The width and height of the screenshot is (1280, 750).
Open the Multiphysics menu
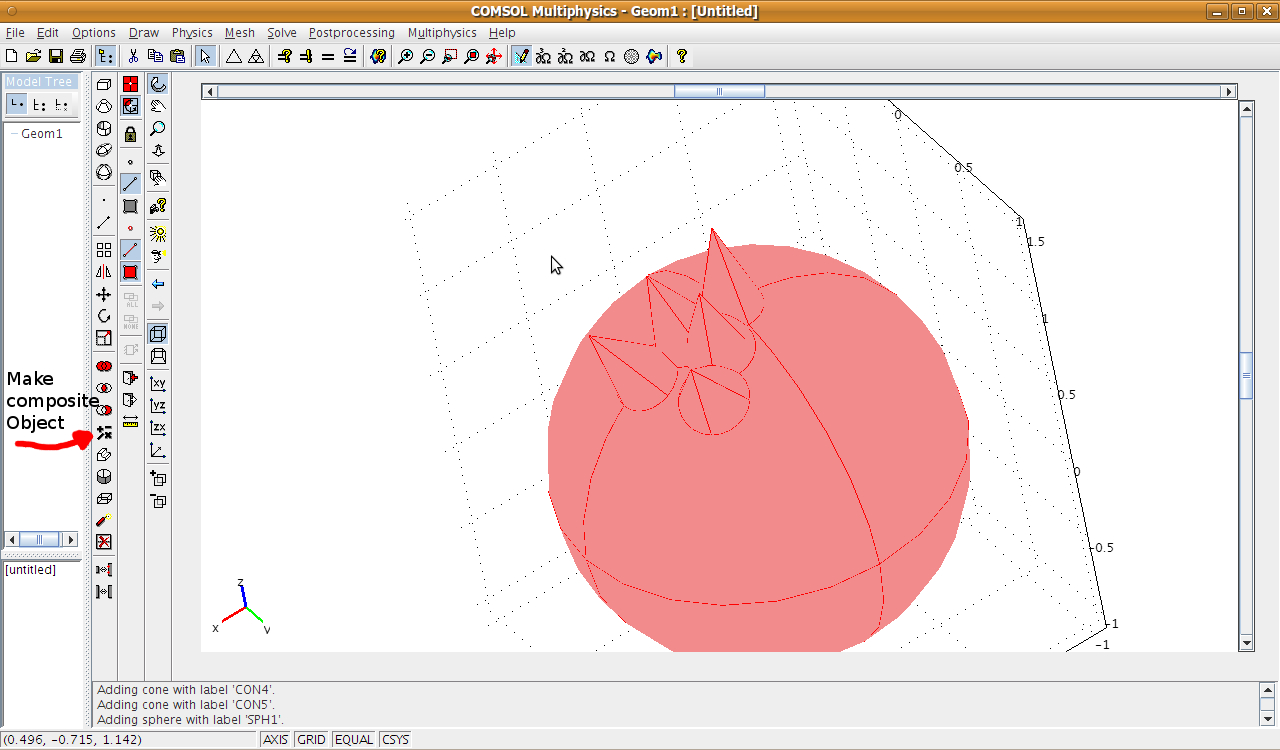442,33
